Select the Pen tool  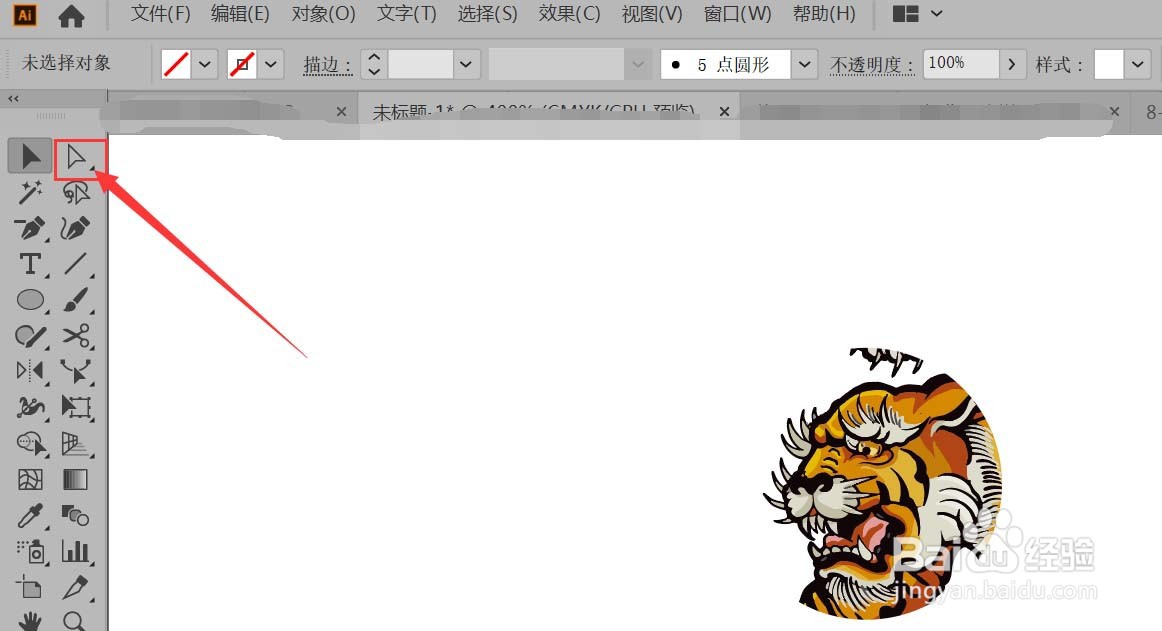coord(30,228)
